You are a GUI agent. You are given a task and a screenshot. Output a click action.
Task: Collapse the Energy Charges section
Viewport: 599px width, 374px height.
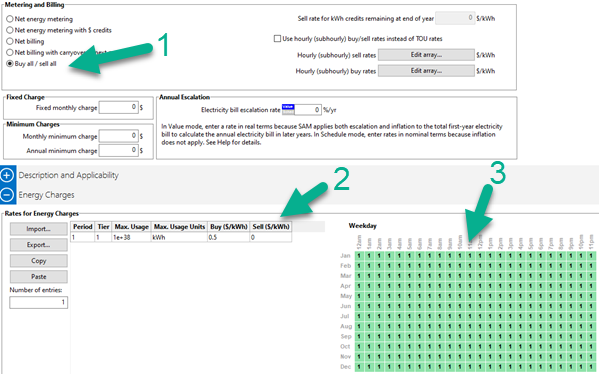(x=7, y=194)
